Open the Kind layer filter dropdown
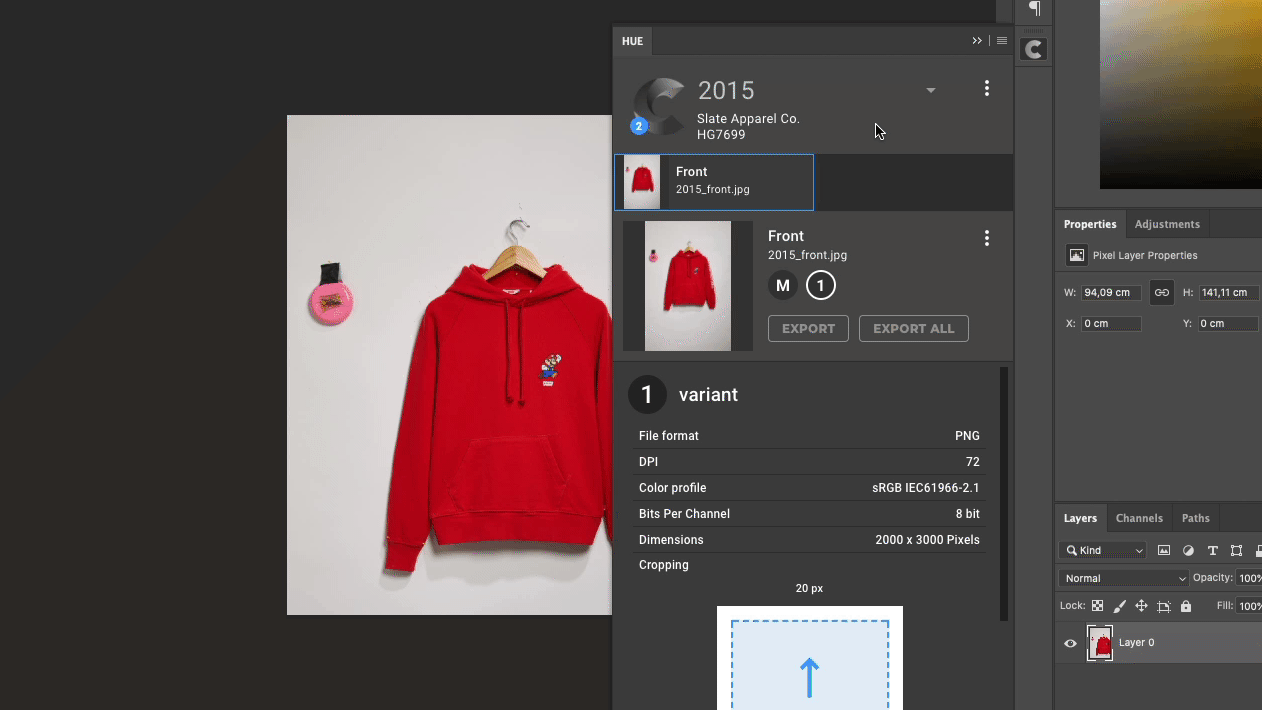 point(1104,551)
